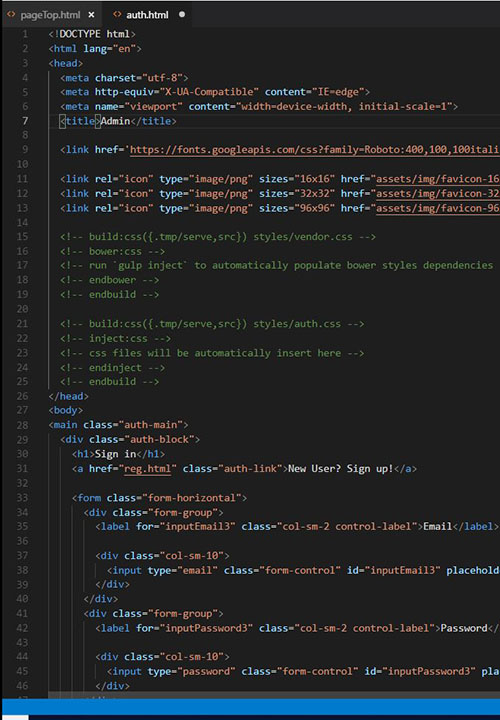Click the closing head tag on line 26
The image size is (500, 720).
[x=68, y=396]
